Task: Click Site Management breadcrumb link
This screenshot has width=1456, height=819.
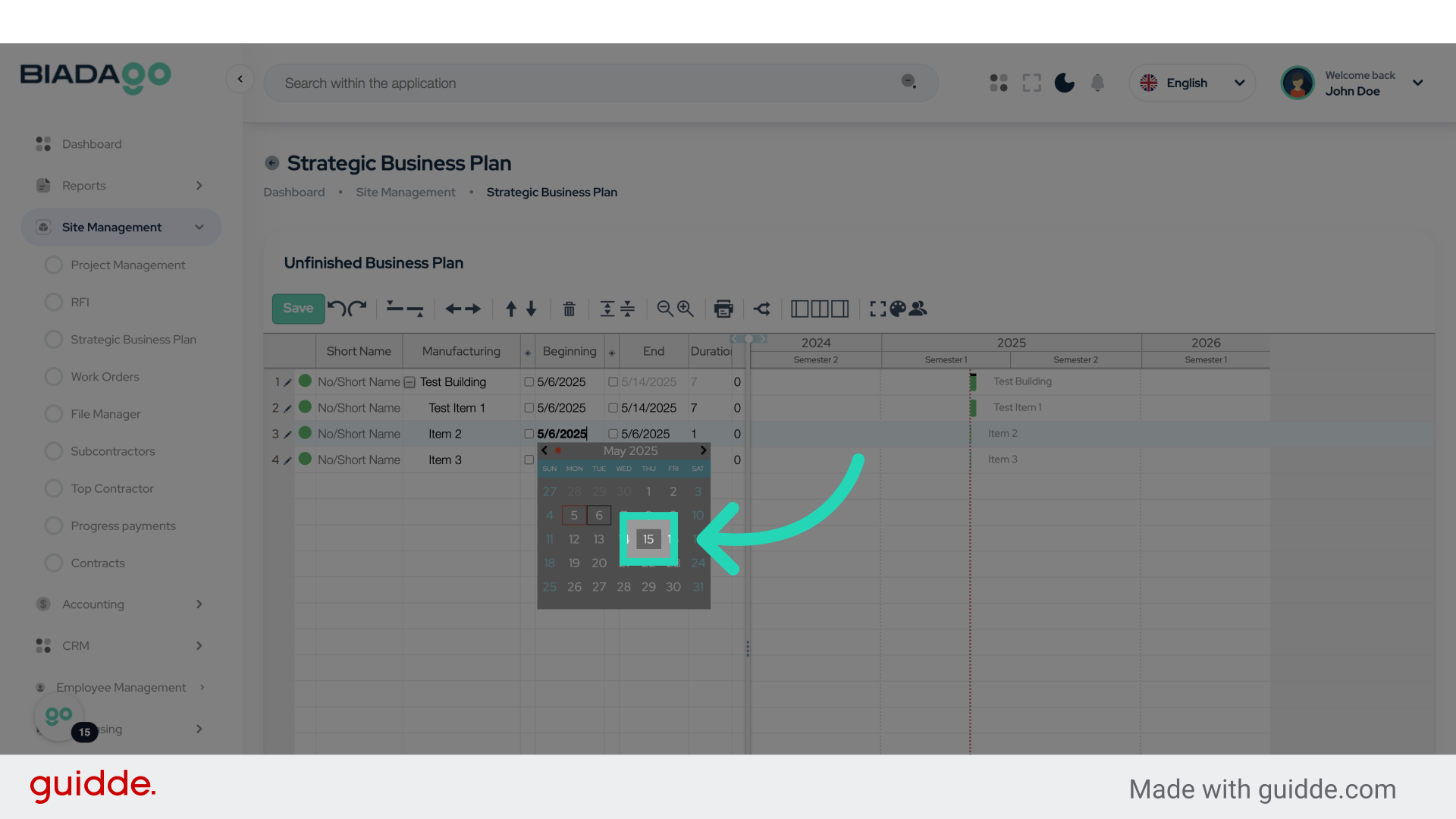Action: point(406,193)
